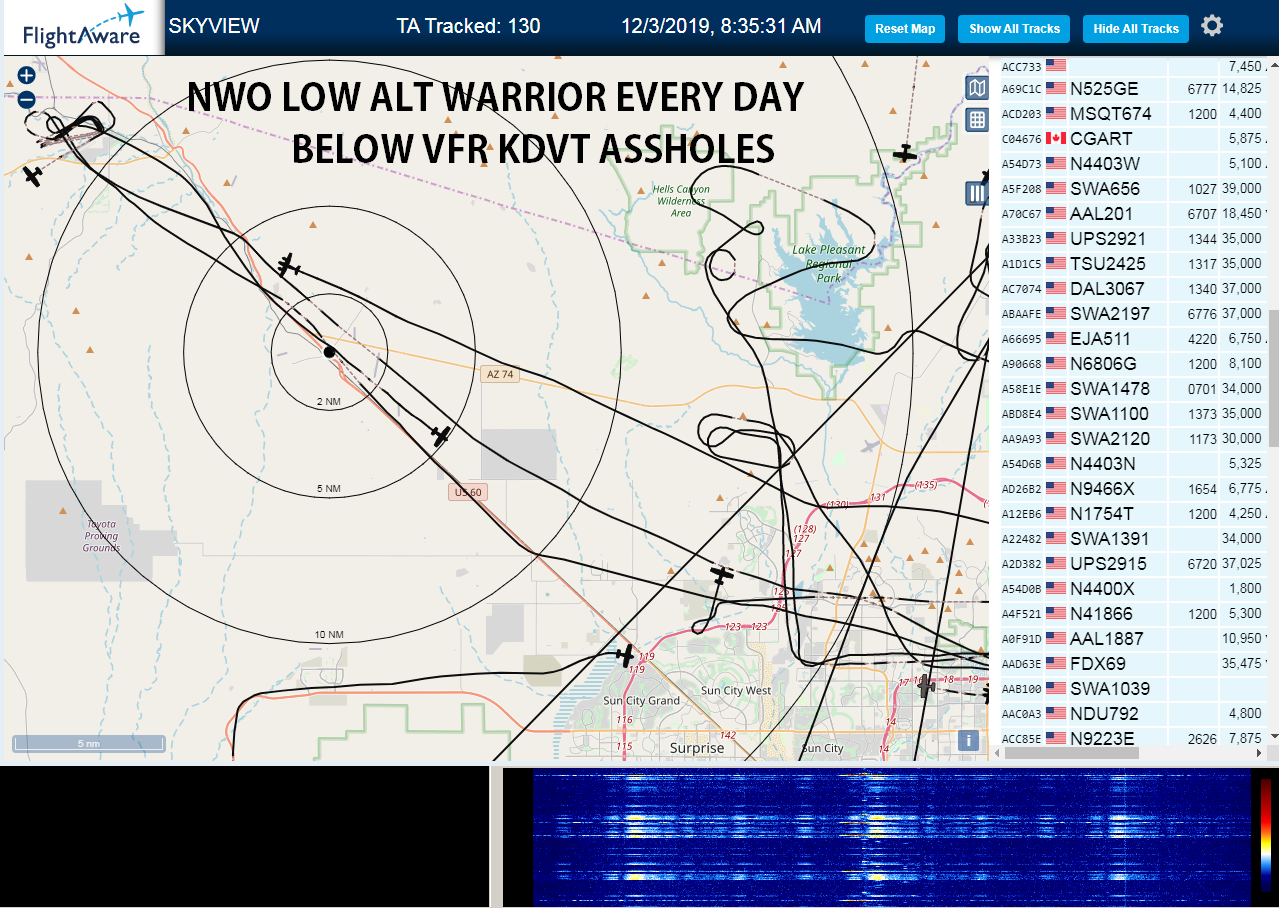Toggle the map grid overlay icon

tap(976, 120)
